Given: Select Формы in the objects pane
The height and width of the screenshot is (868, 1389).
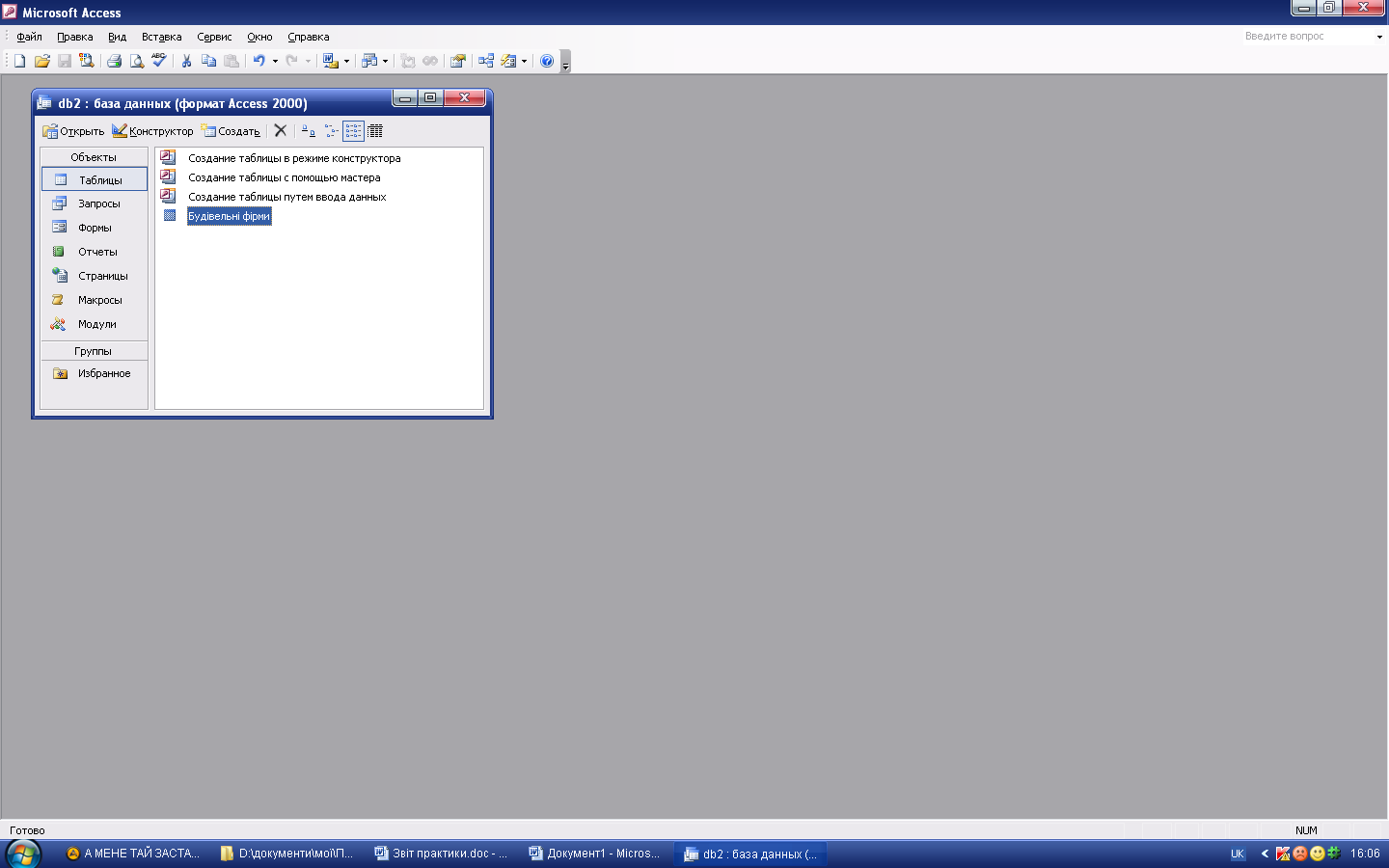Looking at the screenshot, I should coord(95,228).
